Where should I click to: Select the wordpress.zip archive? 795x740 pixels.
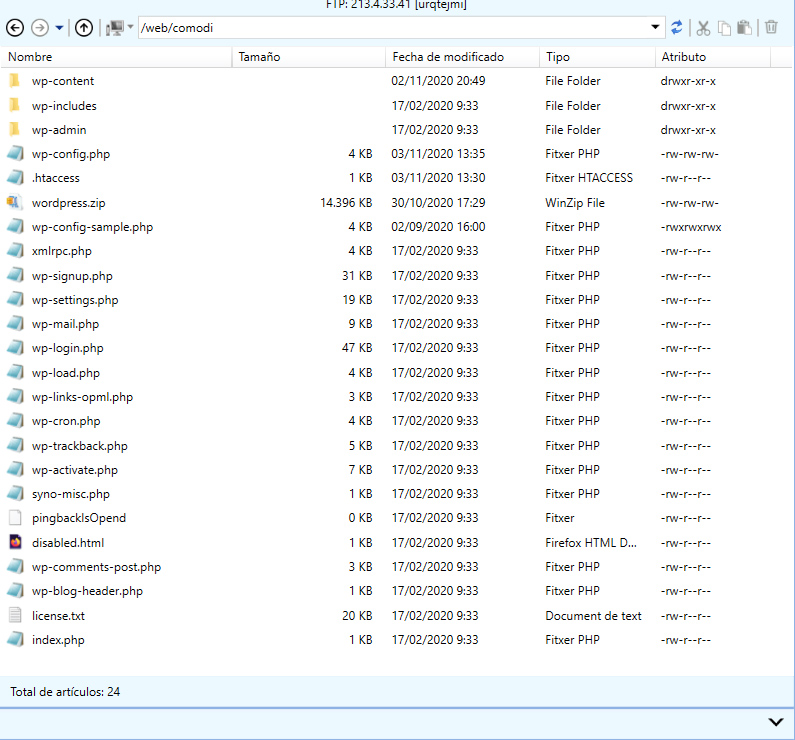click(x=67, y=203)
